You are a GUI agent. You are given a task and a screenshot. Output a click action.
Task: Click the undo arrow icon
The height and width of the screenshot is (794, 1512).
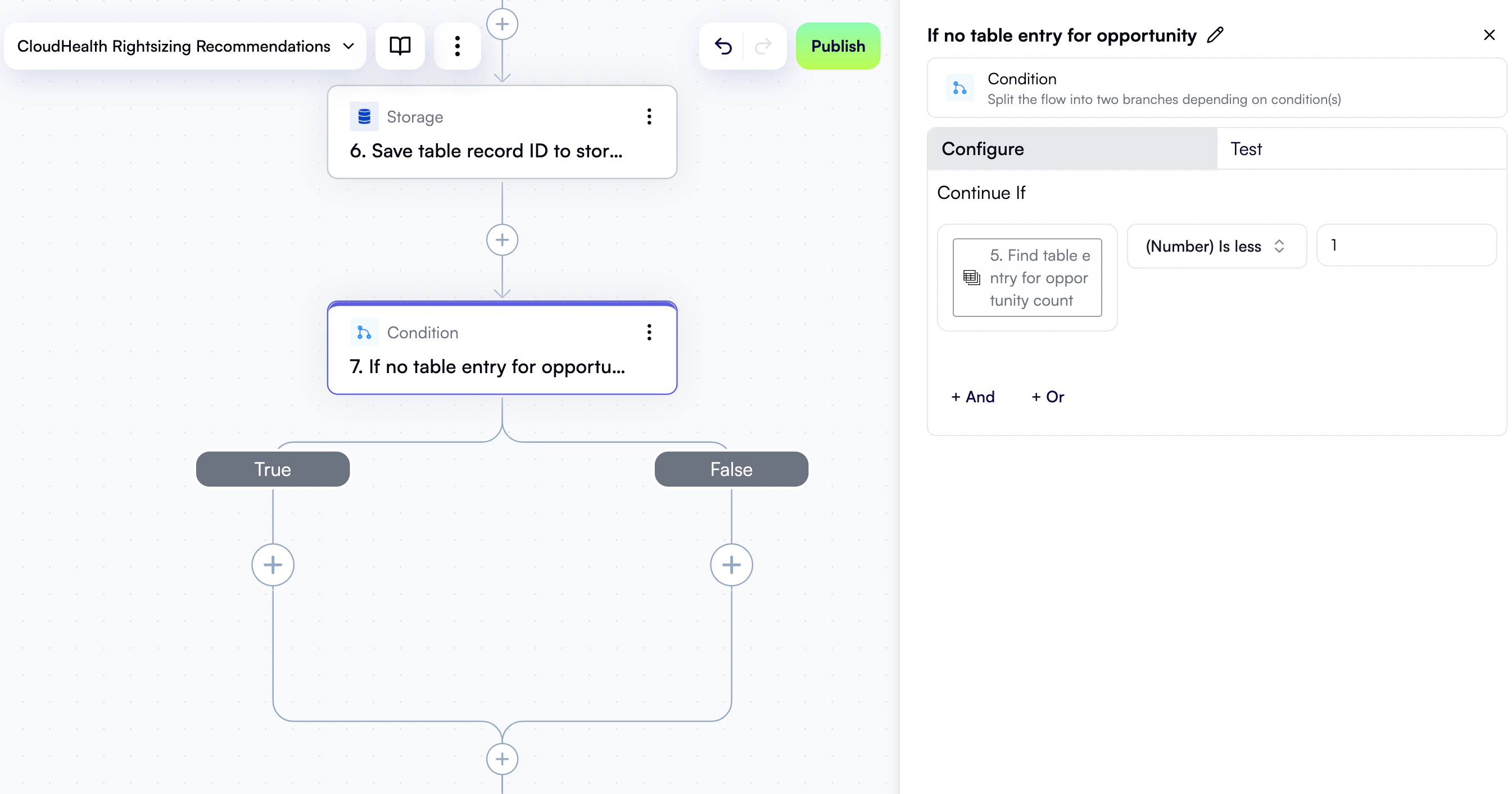[x=723, y=46]
